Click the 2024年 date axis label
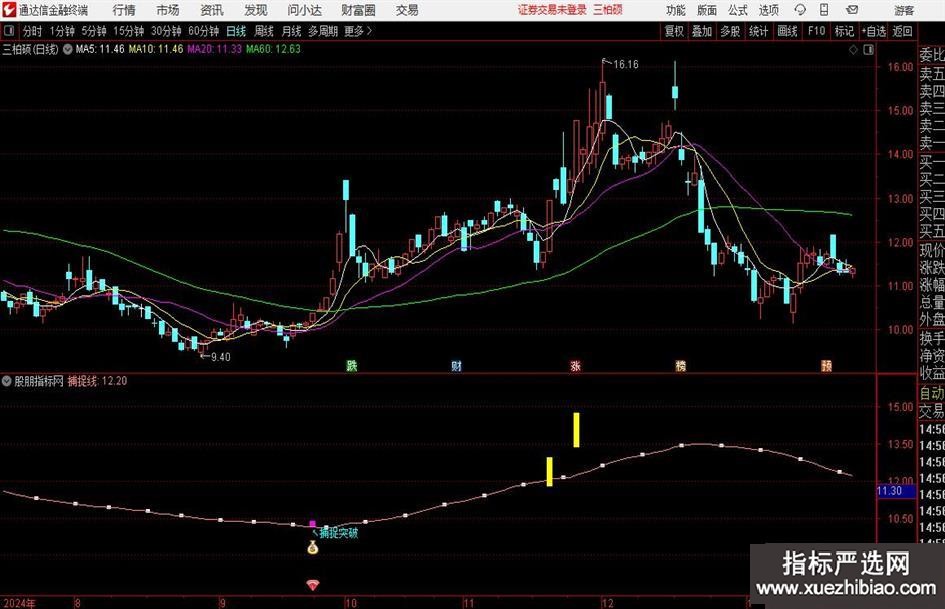This screenshot has height=609, width=945. point(19,602)
